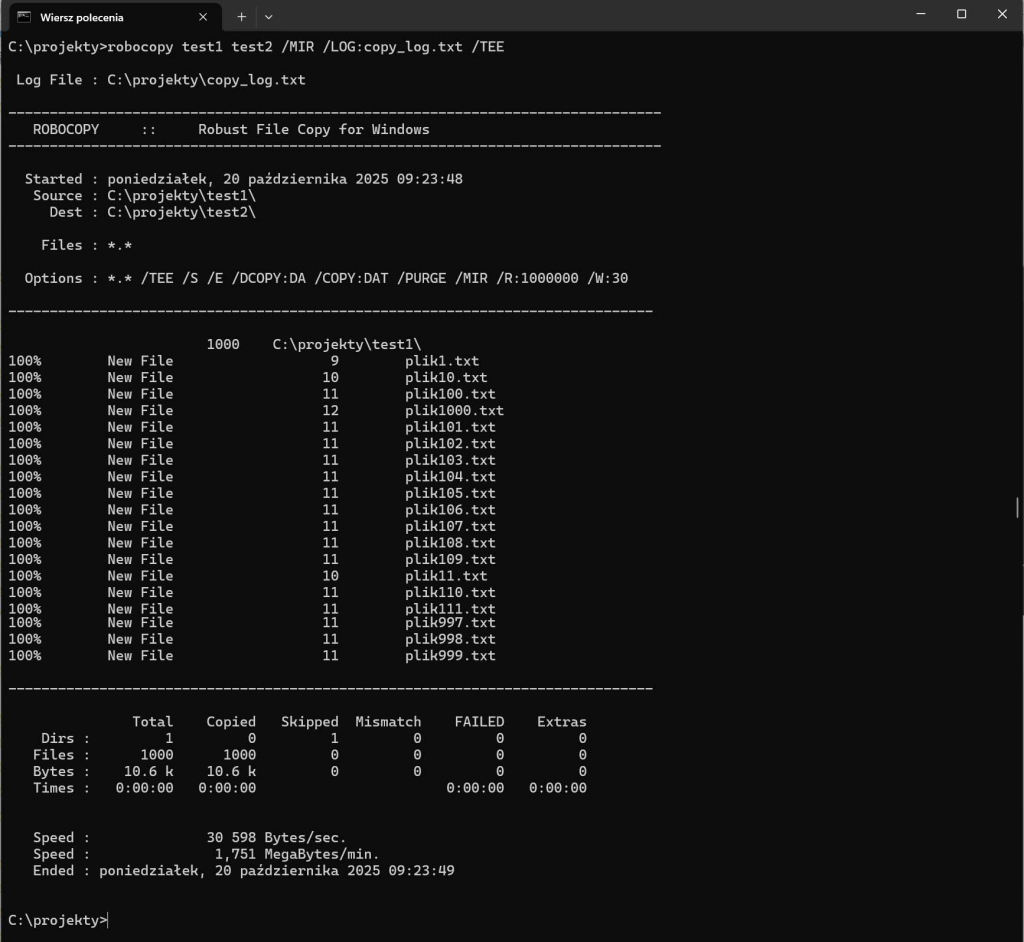Open the tab type dropdown chevron
Screen dimensions: 1024x942
coord(267,16)
